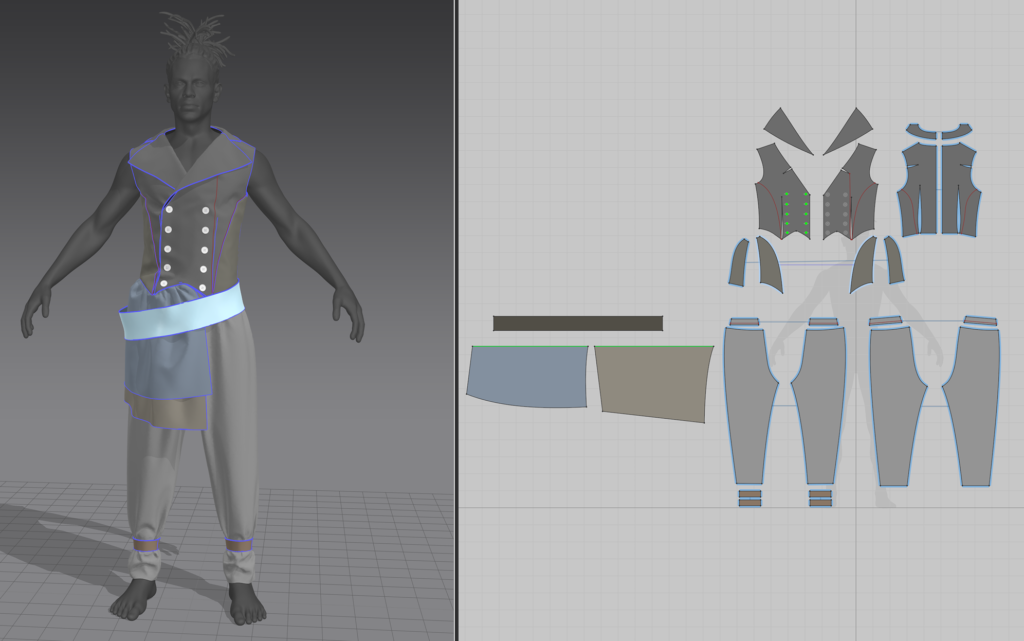Select top cuff pattern below leftmost pant leg
This screenshot has height=641, width=1024.
(x=750, y=493)
